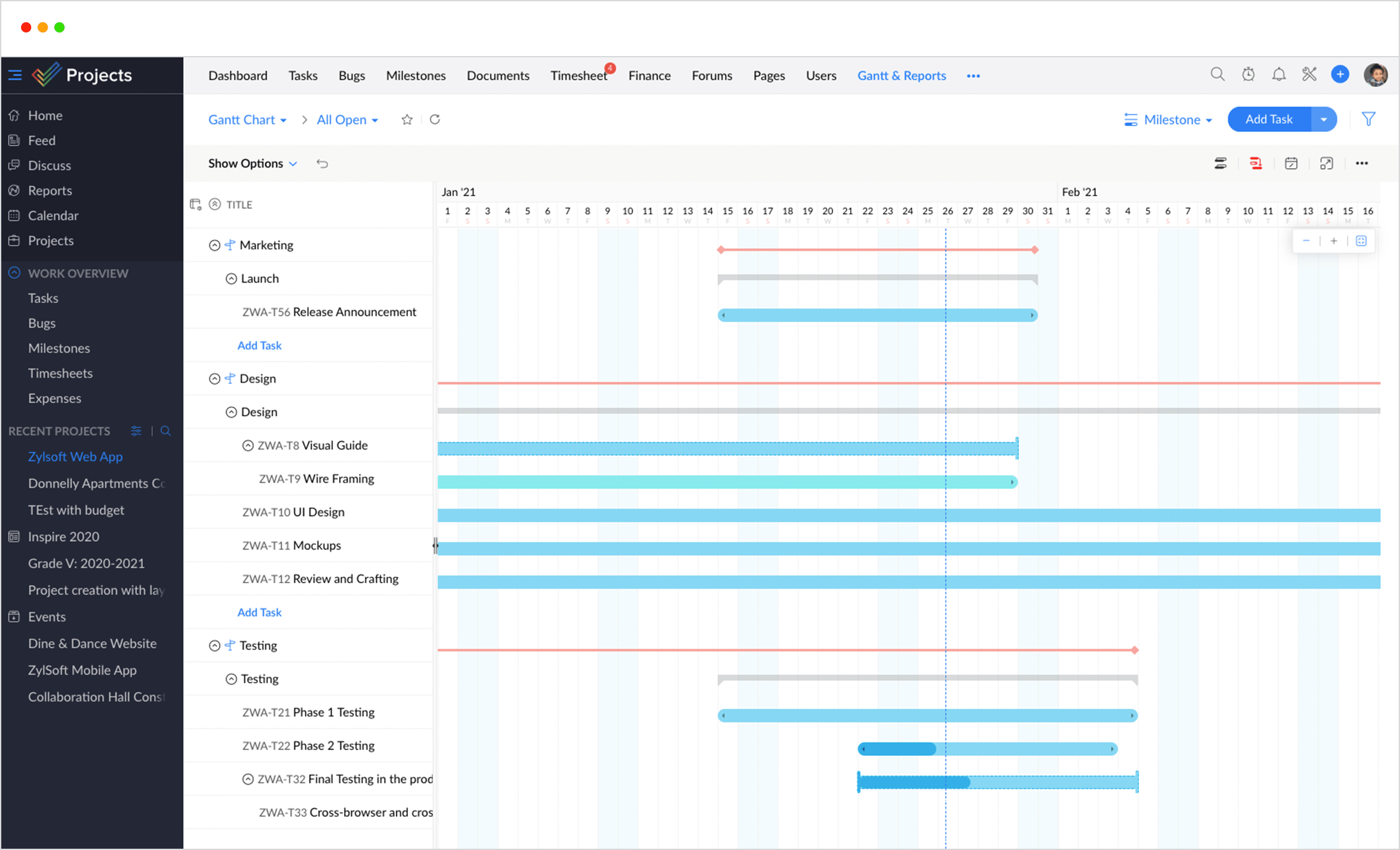The width and height of the screenshot is (1400, 850).
Task: Open Zylsoft Web App project
Action: 75,457
